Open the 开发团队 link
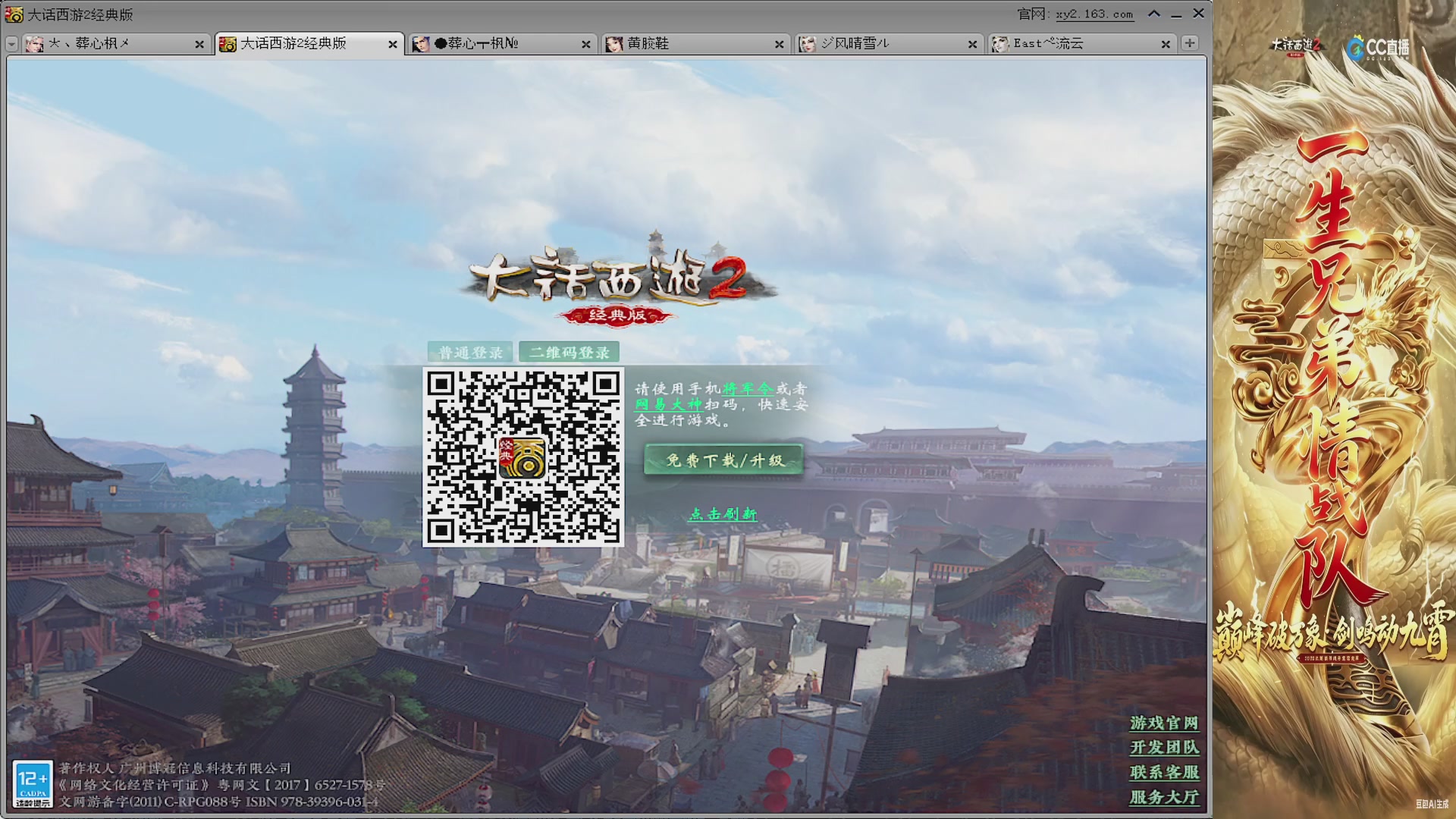The height and width of the screenshot is (819, 1456). coord(1164,748)
